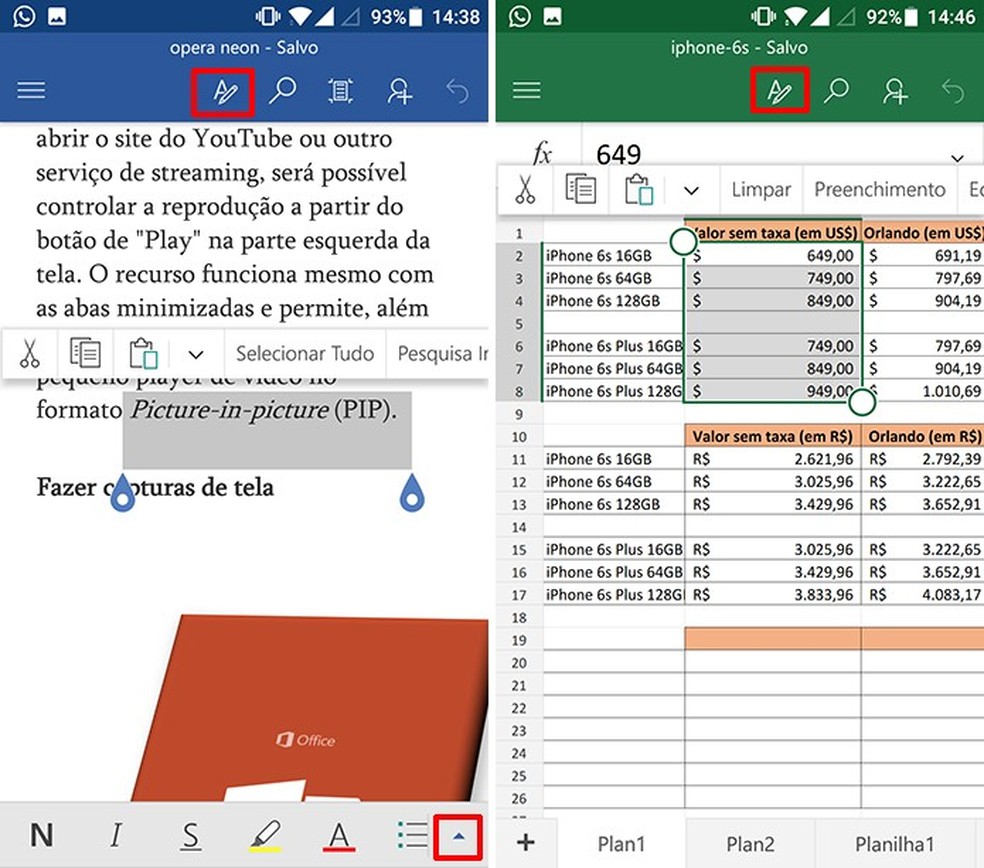The width and height of the screenshot is (984, 868).
Task: Click the Undo arrow in Excel's toolbar
Action: (952, 91)
